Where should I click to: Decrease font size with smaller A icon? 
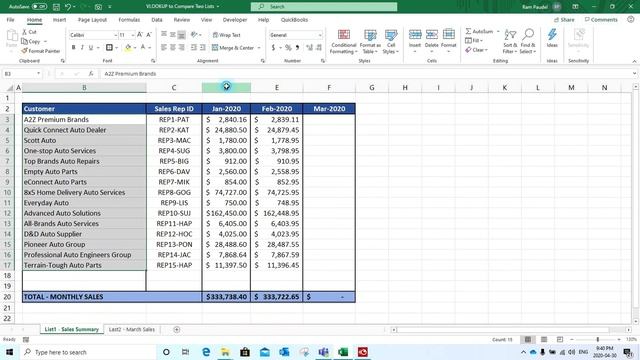[149, 35]
